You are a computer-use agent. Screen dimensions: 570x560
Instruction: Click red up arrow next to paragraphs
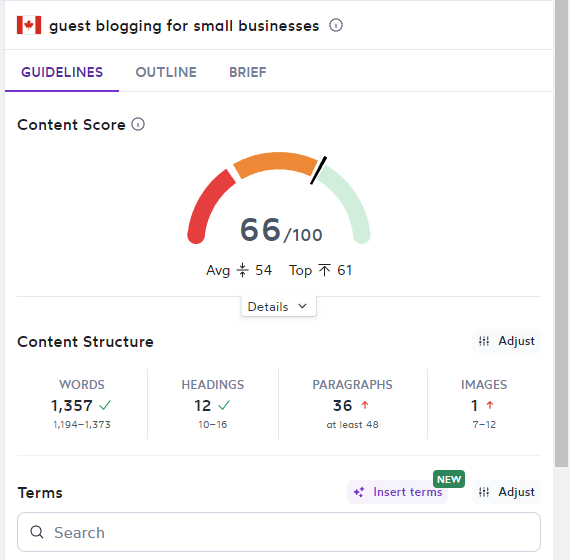tap(365, 405)
